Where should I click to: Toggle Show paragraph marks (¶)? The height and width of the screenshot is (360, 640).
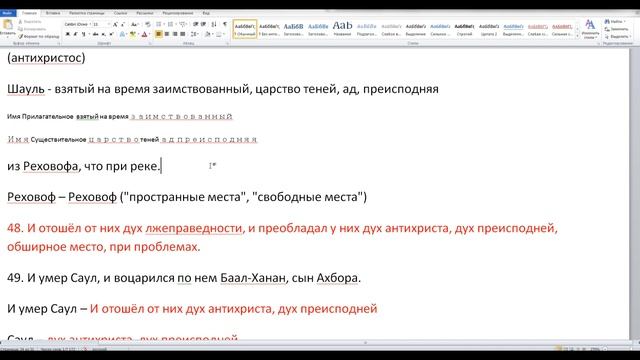coord(224,24)
